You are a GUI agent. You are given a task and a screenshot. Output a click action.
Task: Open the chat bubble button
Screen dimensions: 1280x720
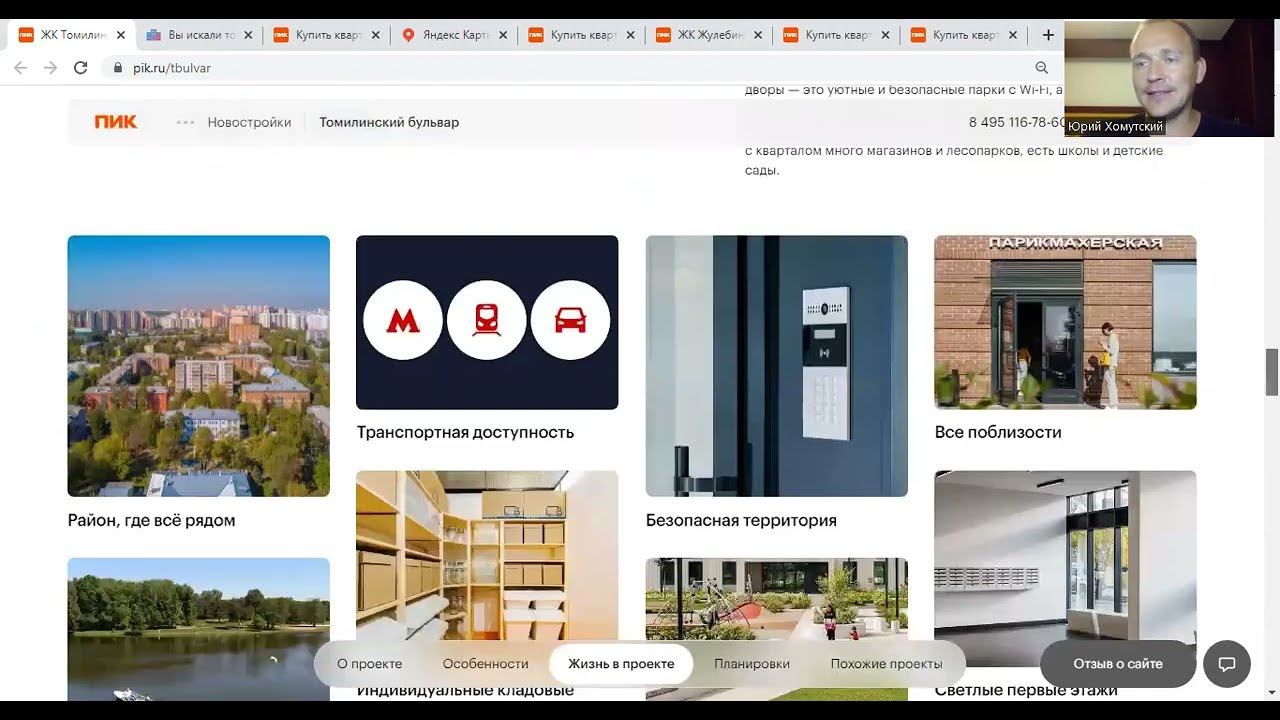pyautogui.click(x=1227, y=664)
